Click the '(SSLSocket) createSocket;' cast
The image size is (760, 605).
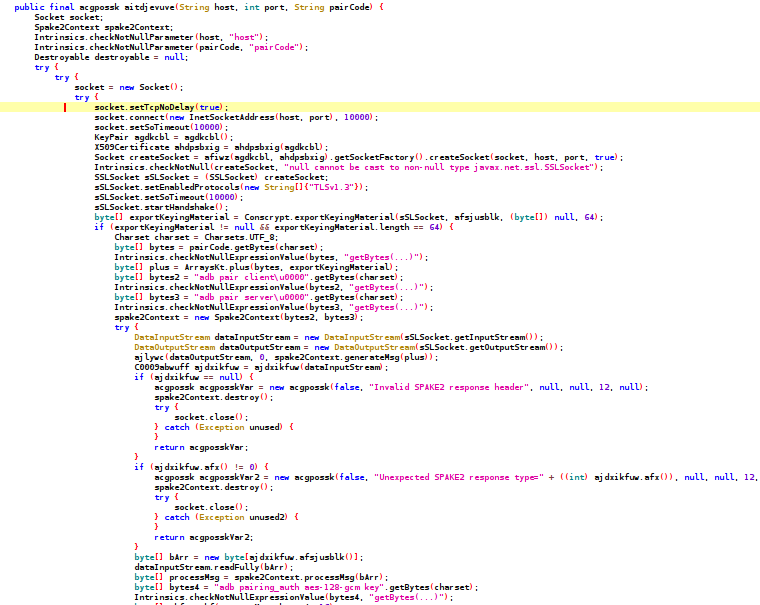coord(266,177)
